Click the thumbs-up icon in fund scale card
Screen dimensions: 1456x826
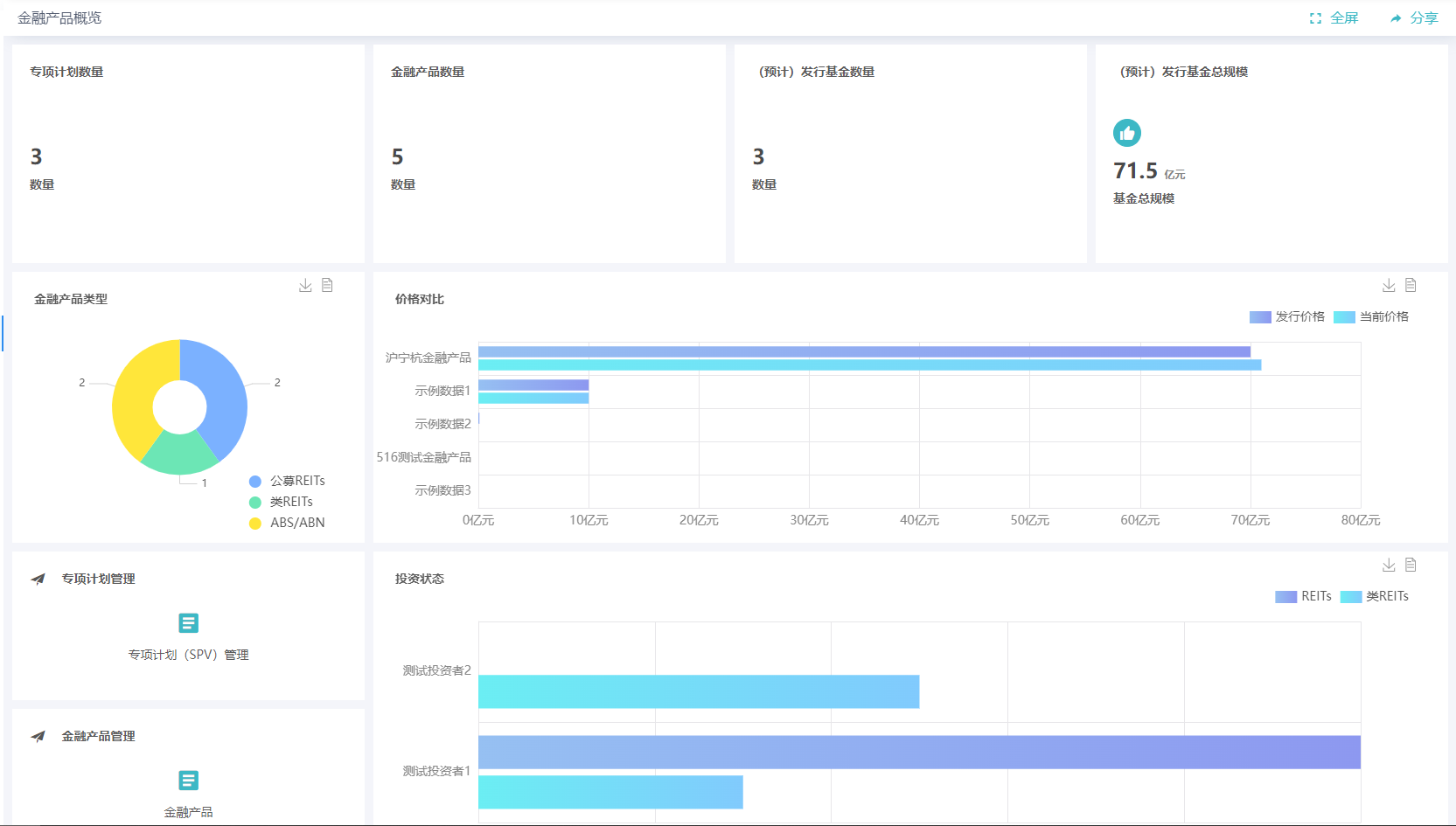pos(1127,133)
